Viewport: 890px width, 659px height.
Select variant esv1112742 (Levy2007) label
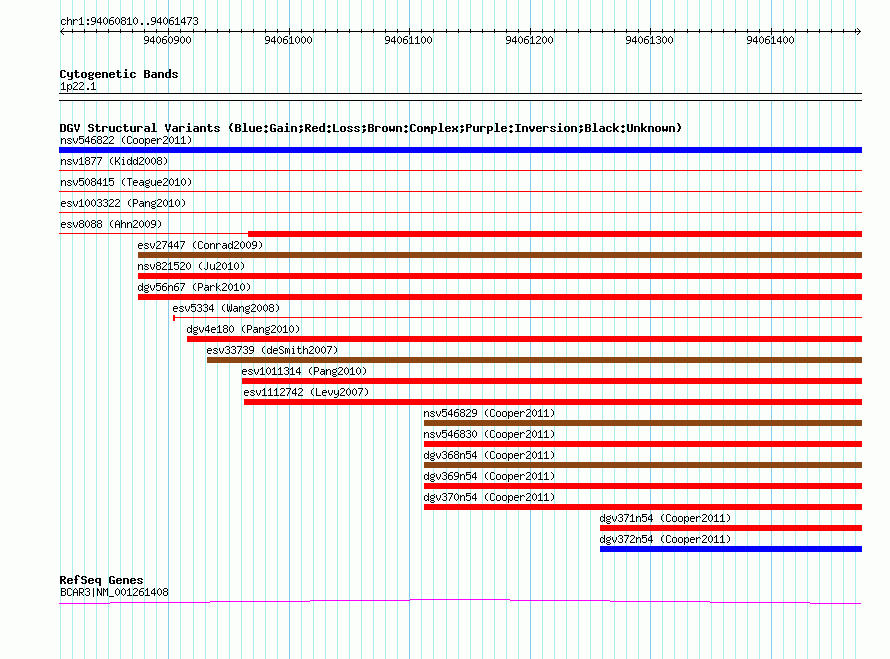pos(307,392)
